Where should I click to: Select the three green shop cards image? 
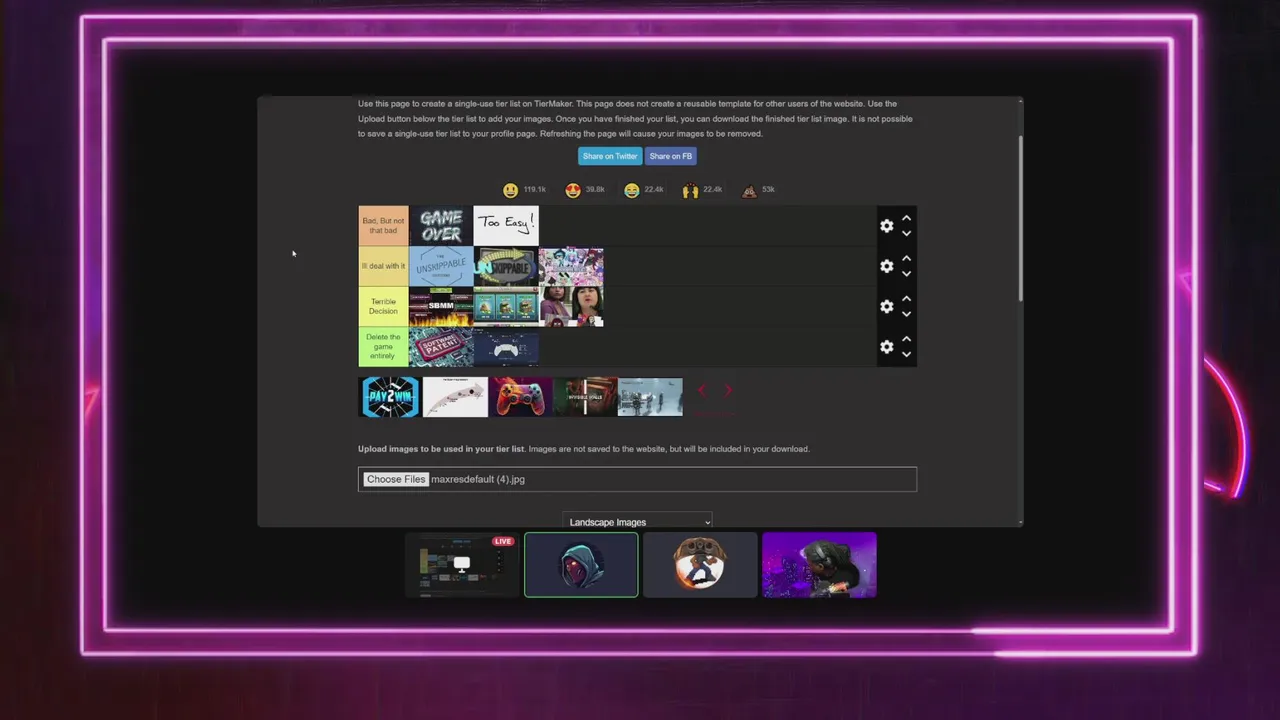pyautogui.click(x=506, y=306)
